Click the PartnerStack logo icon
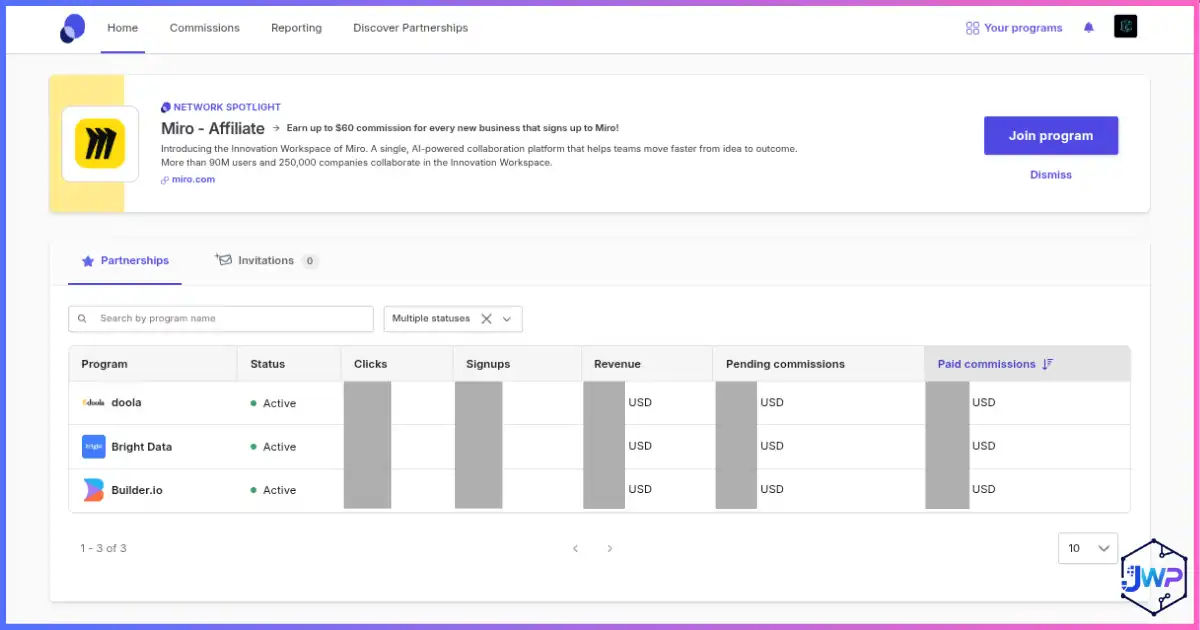1200x630 pixels. click(72, 28)
